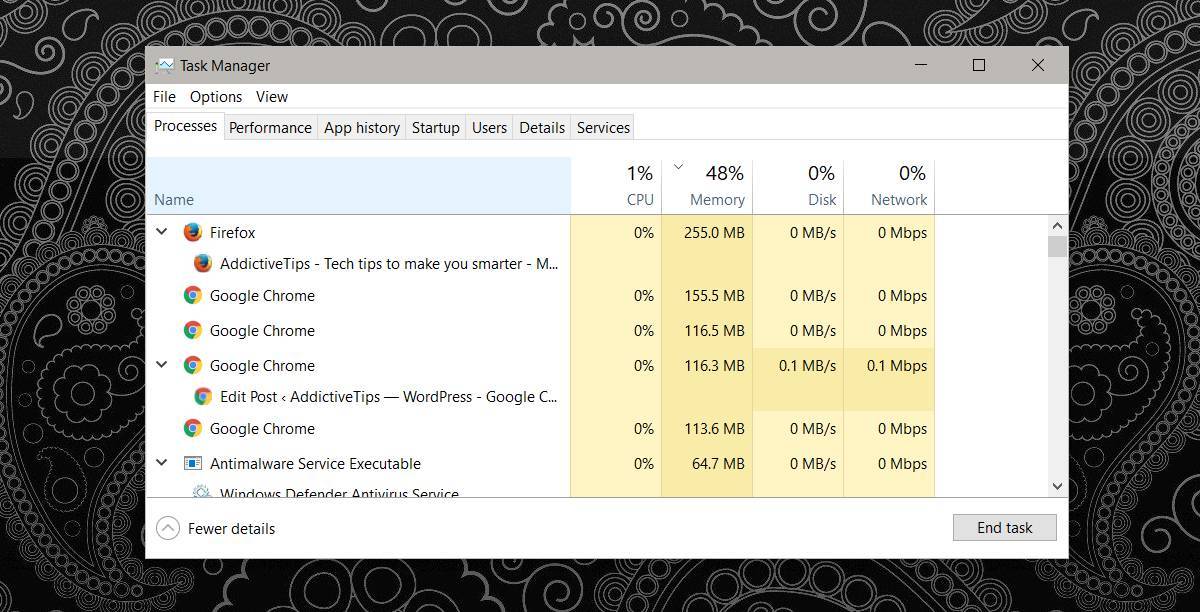
Task: Open the View menu
Action: tap(272, 97)
